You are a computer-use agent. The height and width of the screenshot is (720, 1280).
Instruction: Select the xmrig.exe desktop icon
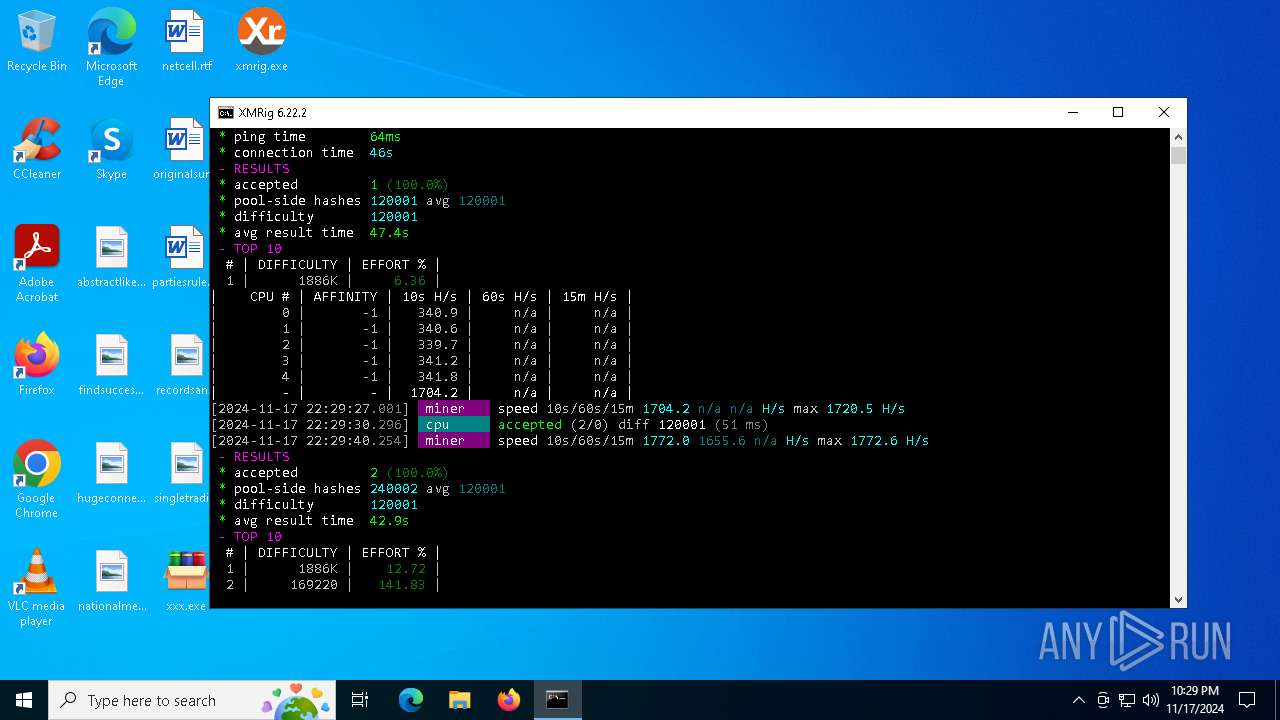click(x=261, y=42)
